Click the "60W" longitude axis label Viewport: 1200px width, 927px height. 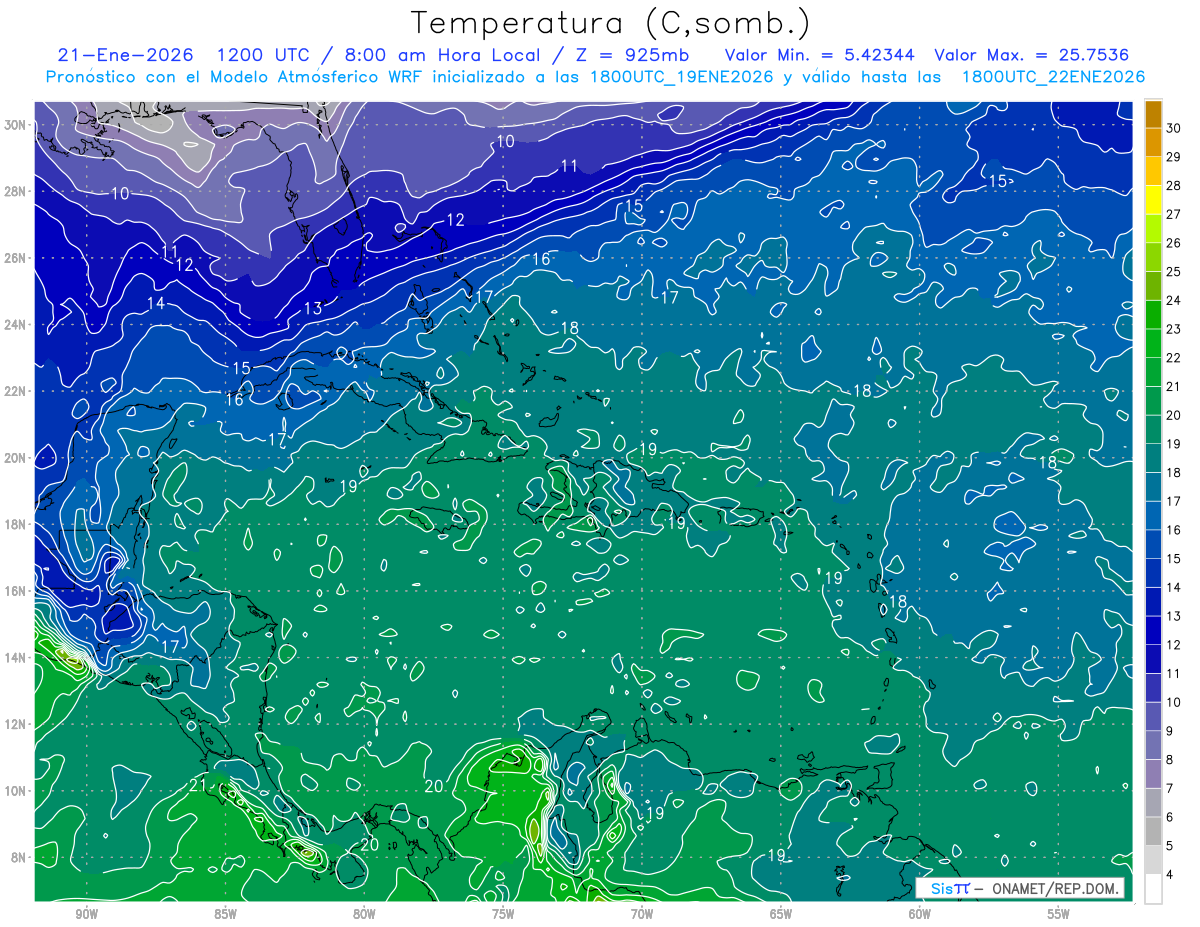(920, 915)
